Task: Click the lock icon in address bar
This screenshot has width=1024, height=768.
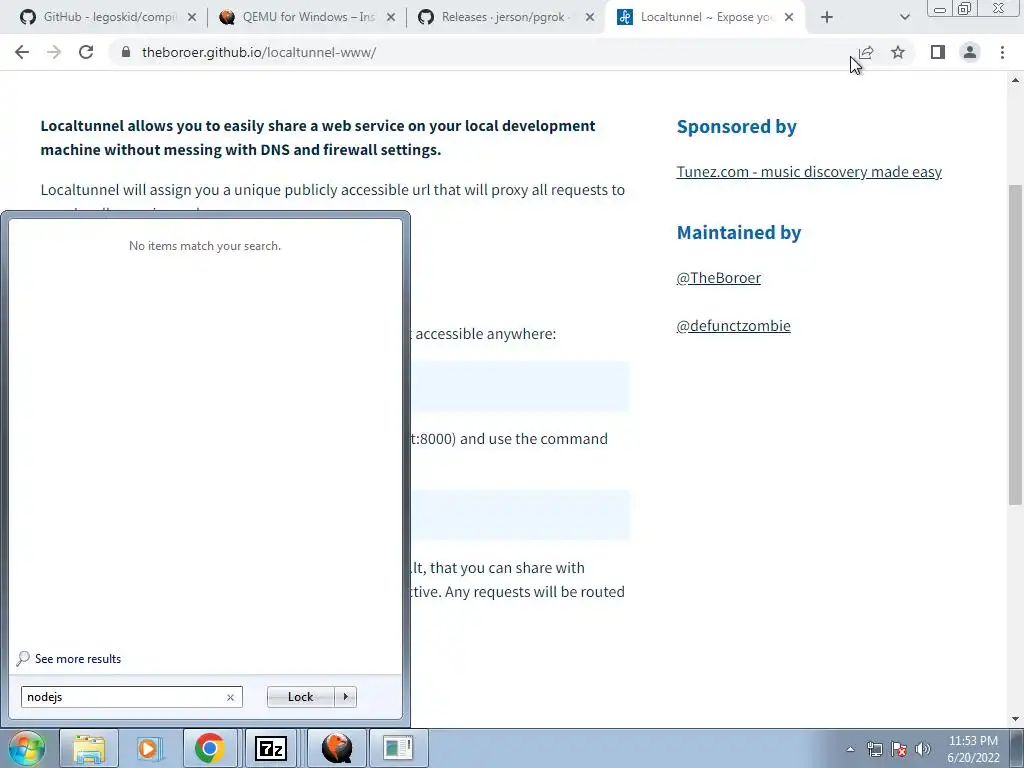Action: [126, 52]
